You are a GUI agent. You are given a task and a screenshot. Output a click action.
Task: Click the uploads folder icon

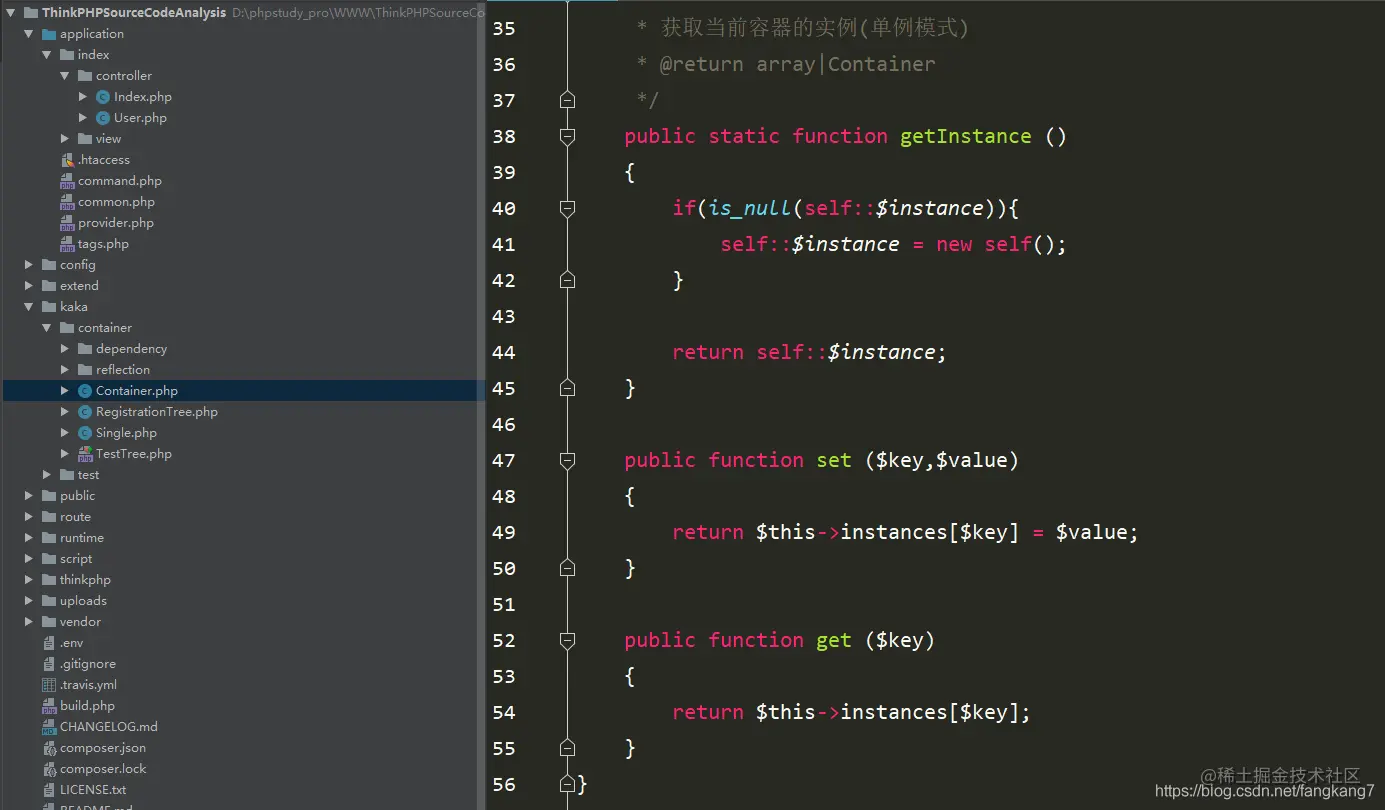pyautogui.click(x=49, y=601)
